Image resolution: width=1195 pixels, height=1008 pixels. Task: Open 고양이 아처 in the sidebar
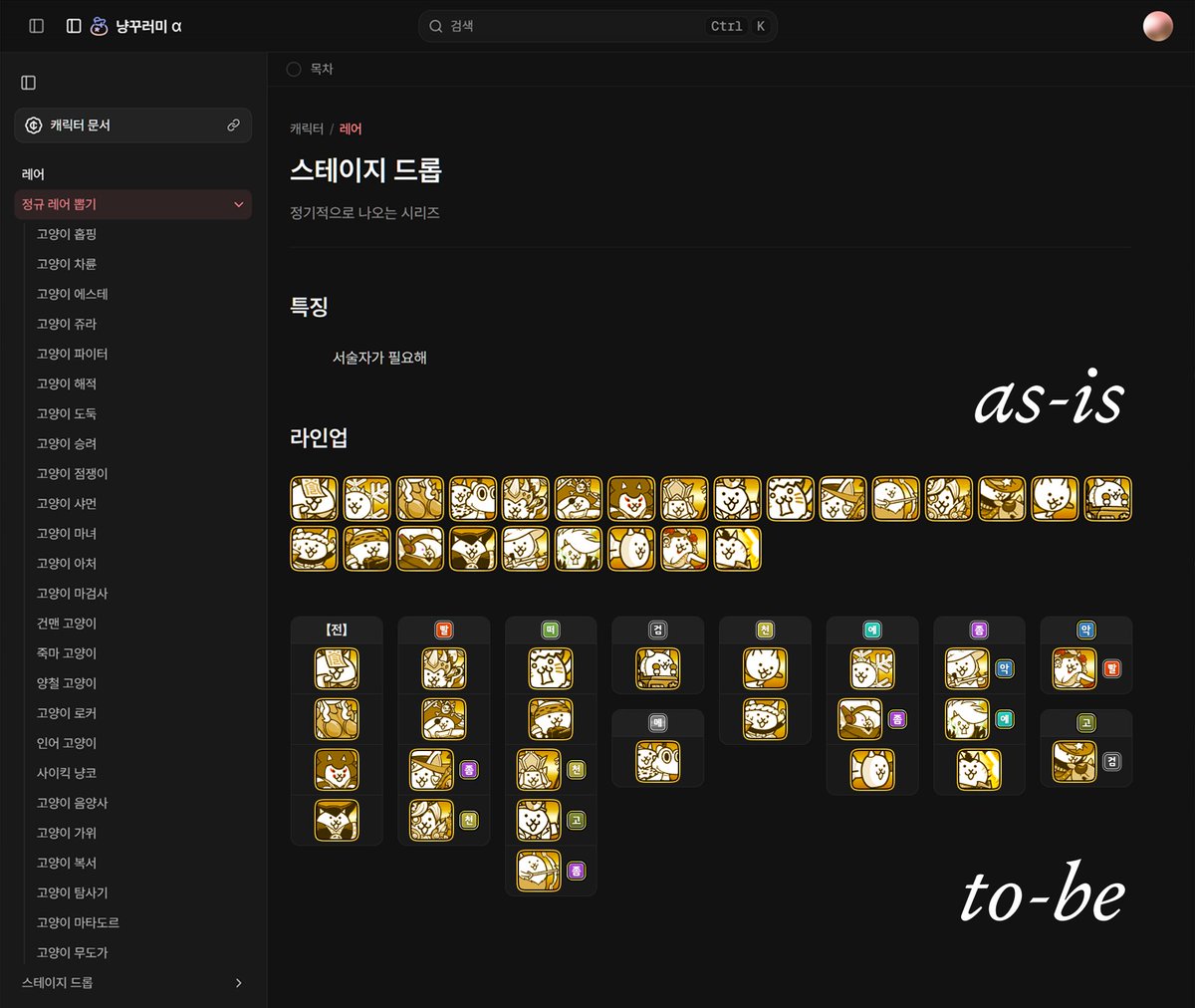coord(67,564)
